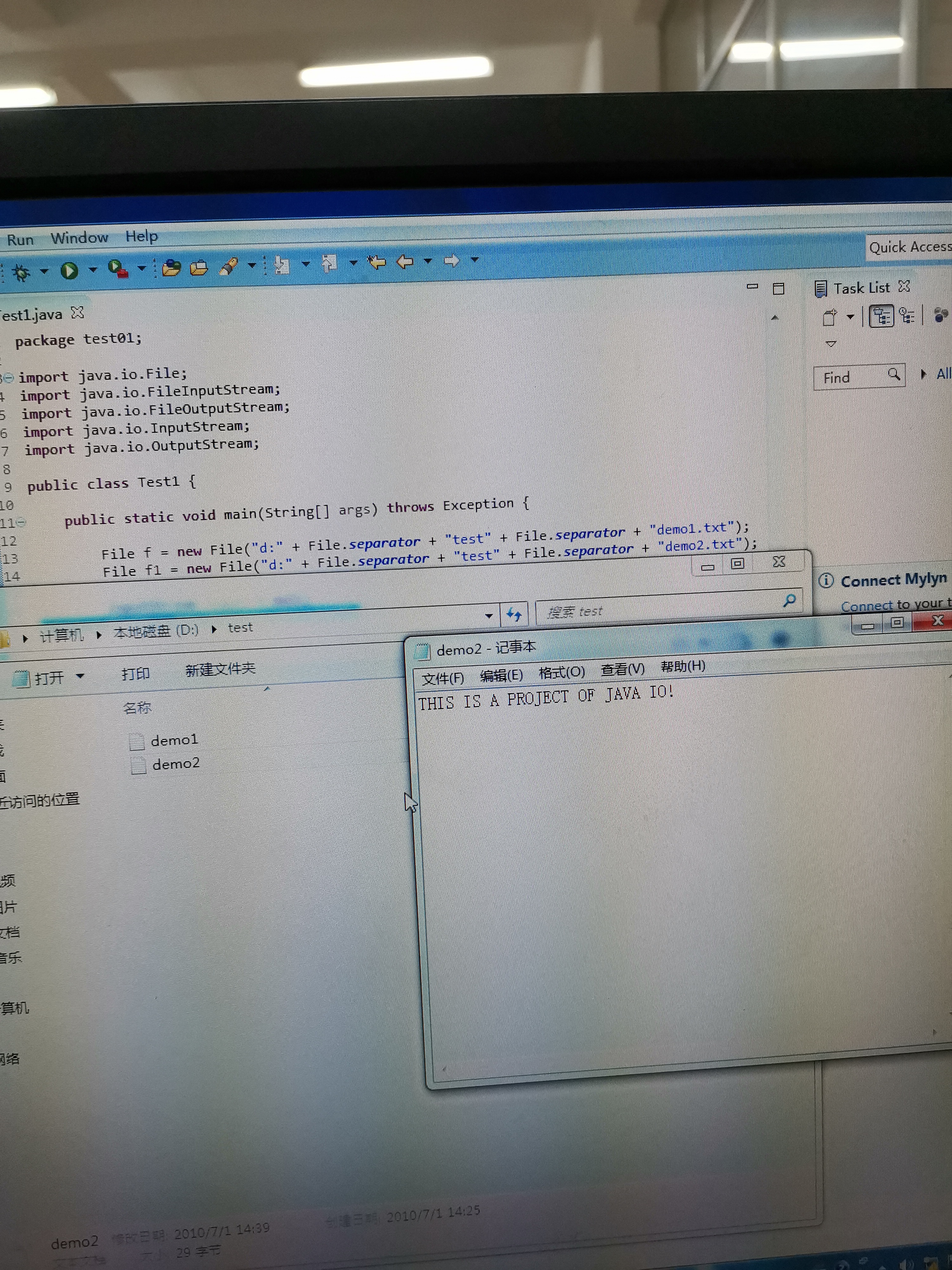Expand the Explorer address bar dropdown
The height and width of the screenshot is (1270, 952).
[x=488, y=616]
